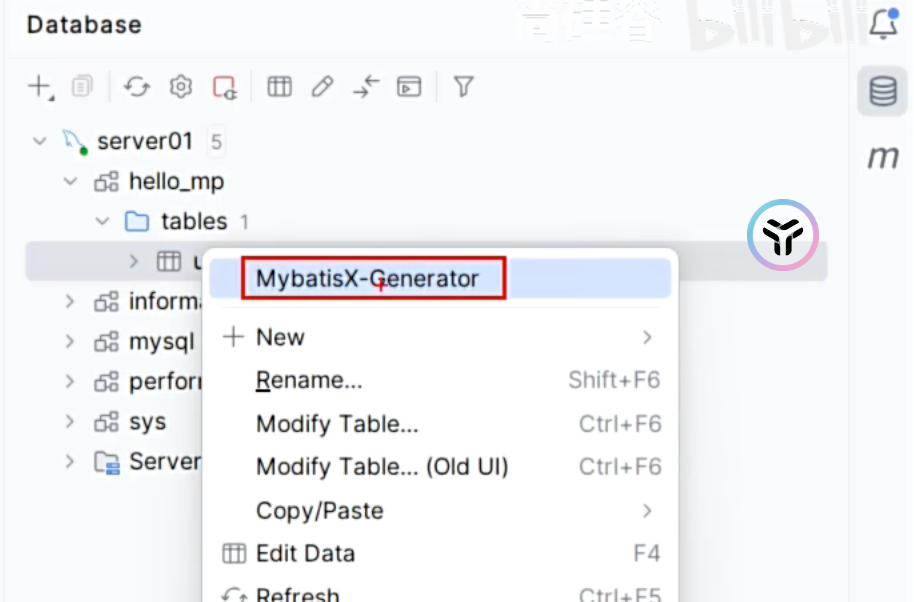Viewport: 914px width, 602px height.
Task: Click the tables folder icon
Action: click(x=137, y=221)
